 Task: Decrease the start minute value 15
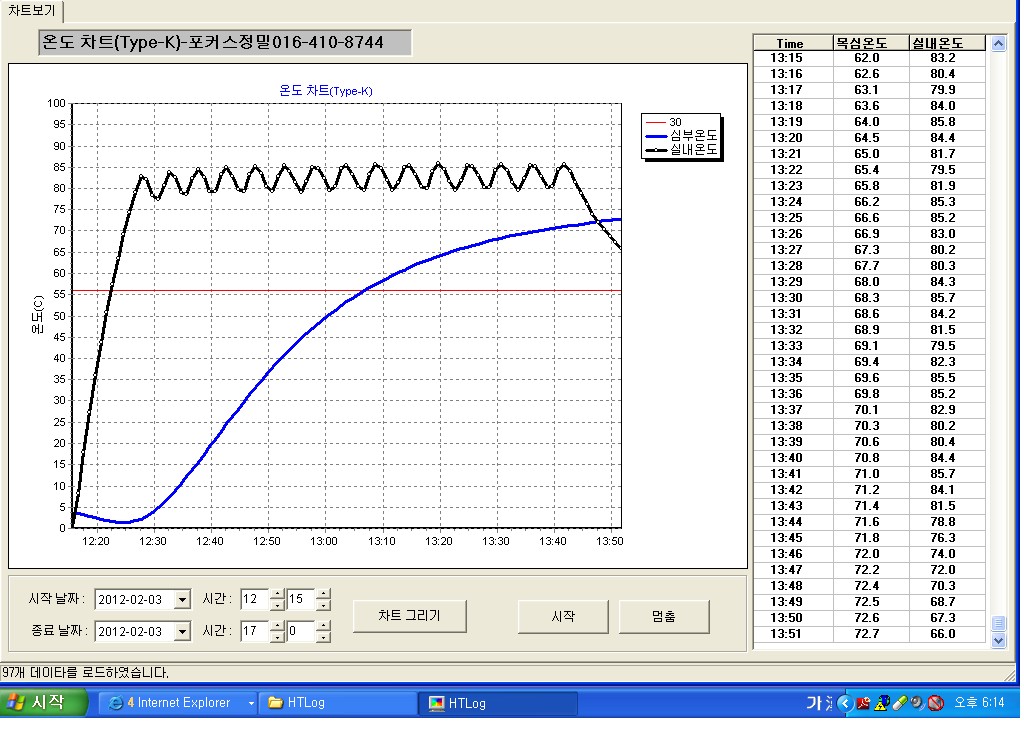(x=323, y=605)
